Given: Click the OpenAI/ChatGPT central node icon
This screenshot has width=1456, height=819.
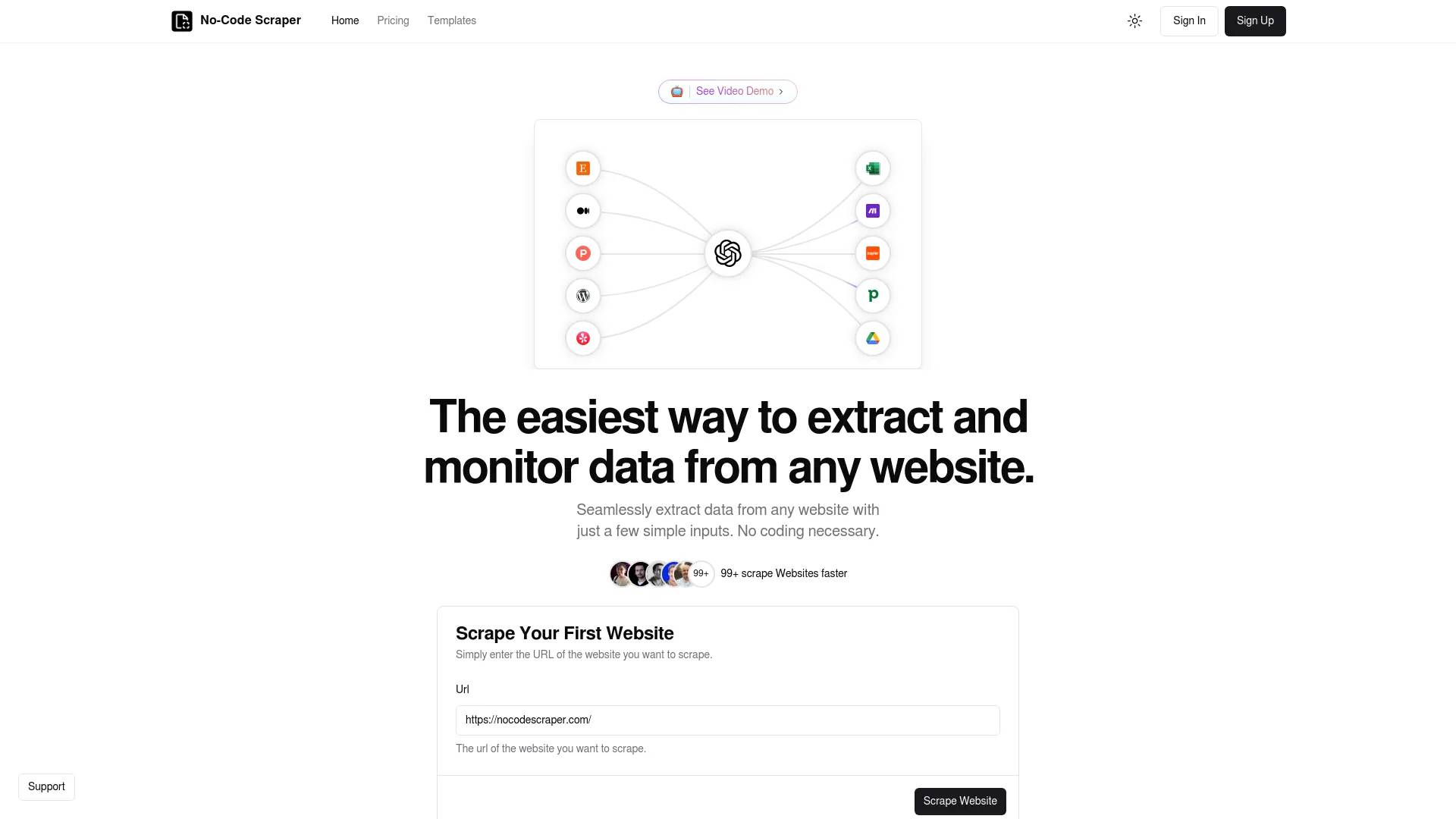Looking at the screenshot, I should click(x=728, y=252).
